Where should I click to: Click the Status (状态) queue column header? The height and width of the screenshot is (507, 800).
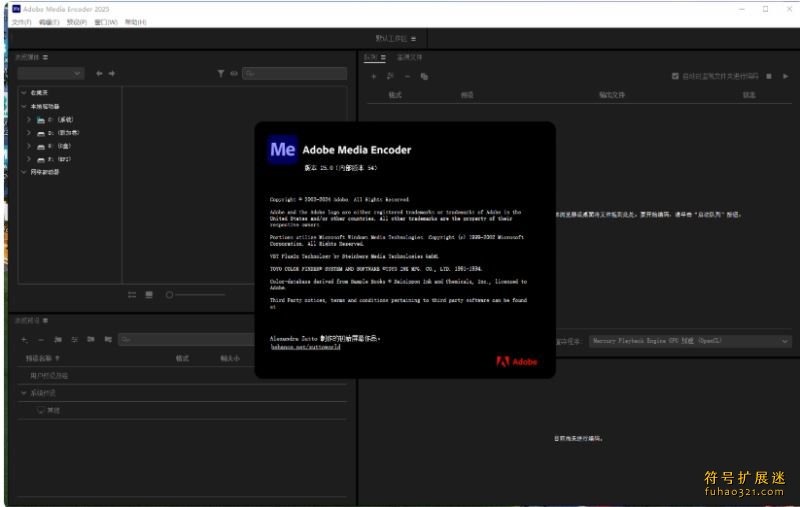[749, 95]
